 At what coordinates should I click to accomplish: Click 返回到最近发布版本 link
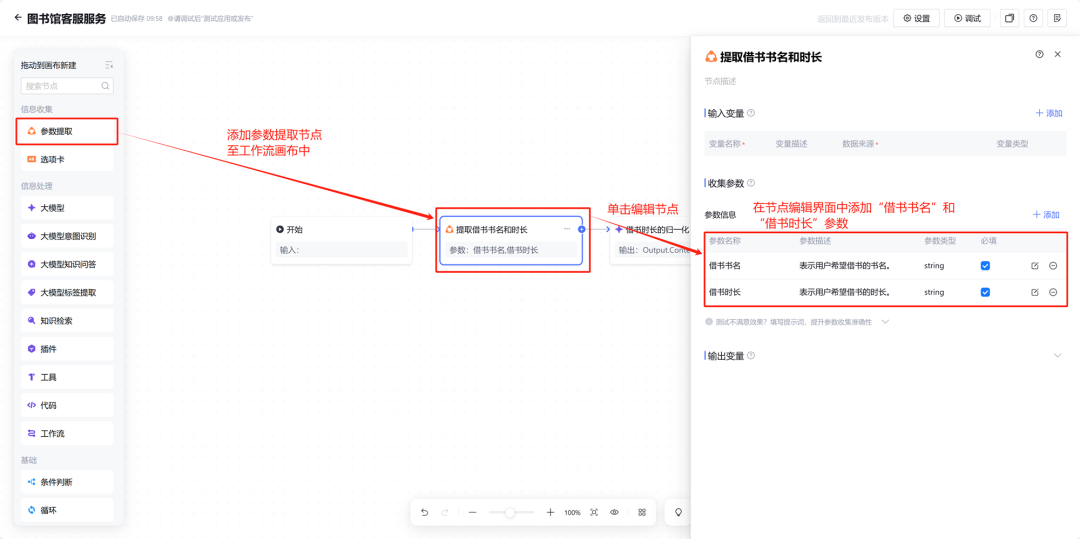853,19
